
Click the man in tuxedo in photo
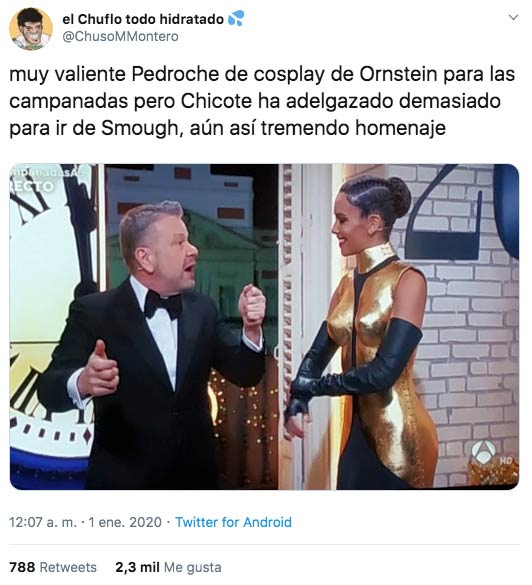pos(157,347)
